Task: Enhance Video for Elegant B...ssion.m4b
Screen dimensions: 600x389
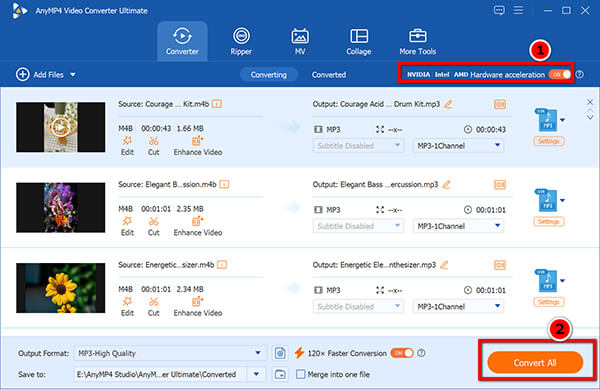Action: point(198,226)
